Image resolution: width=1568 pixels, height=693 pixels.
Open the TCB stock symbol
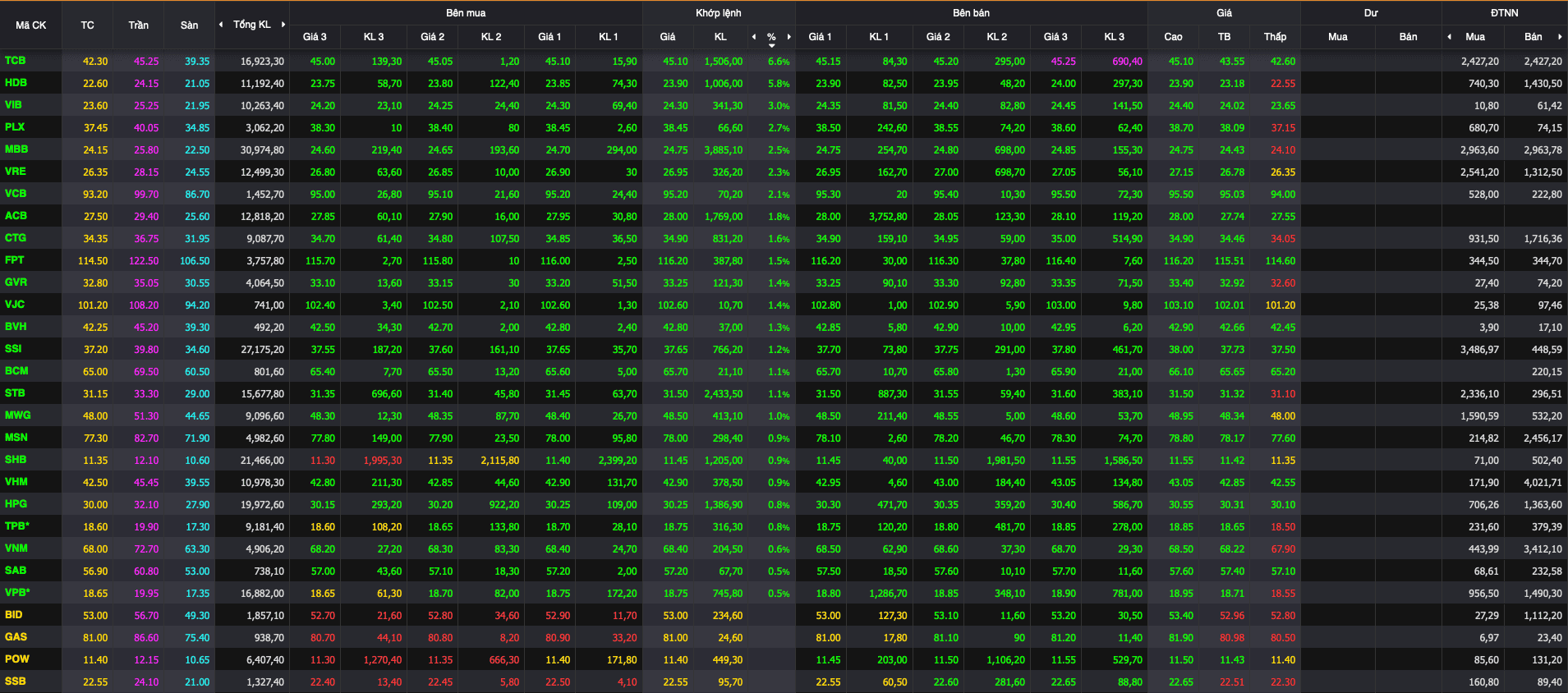click(15, 61)
